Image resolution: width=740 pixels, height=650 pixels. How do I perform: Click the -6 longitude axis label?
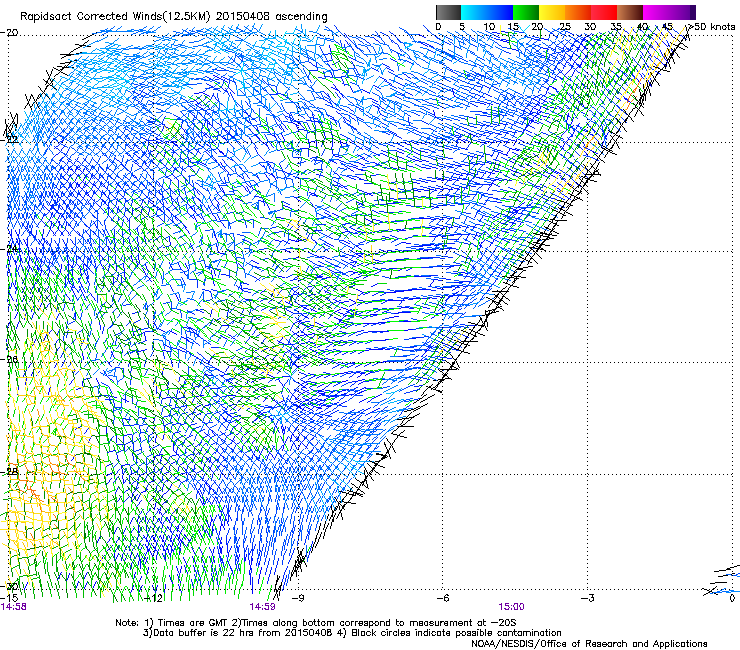coord(442,598)
